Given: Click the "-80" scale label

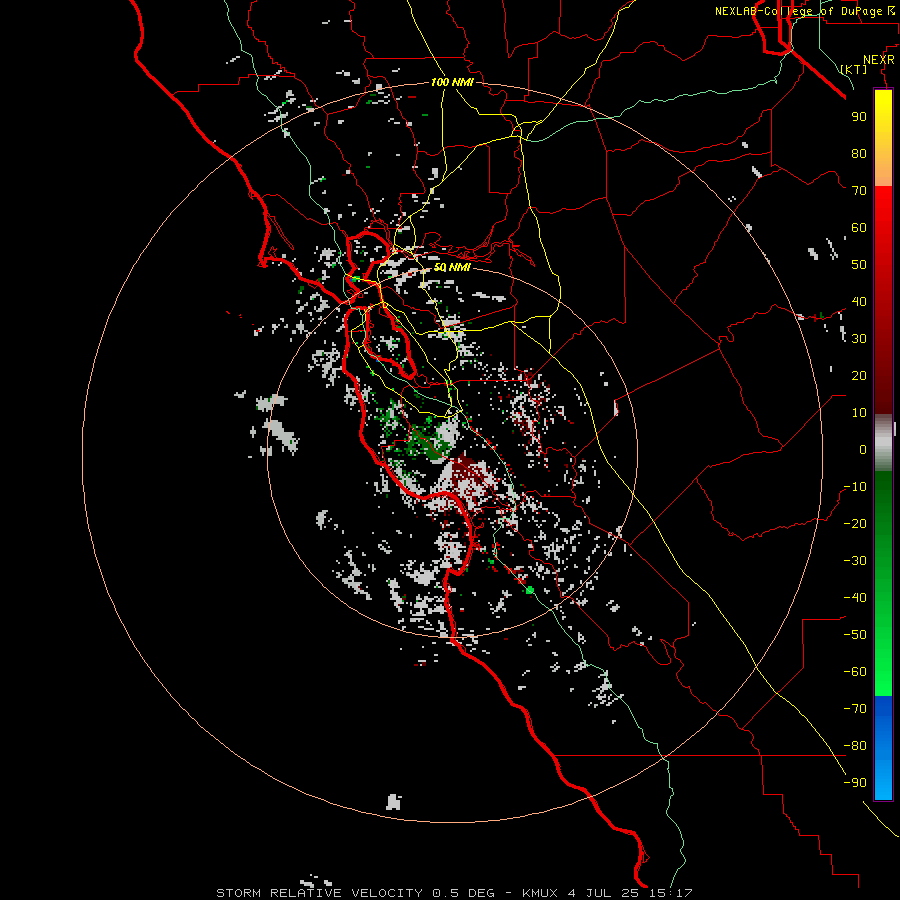Looking at the screenshot, I should click(855, 746).
